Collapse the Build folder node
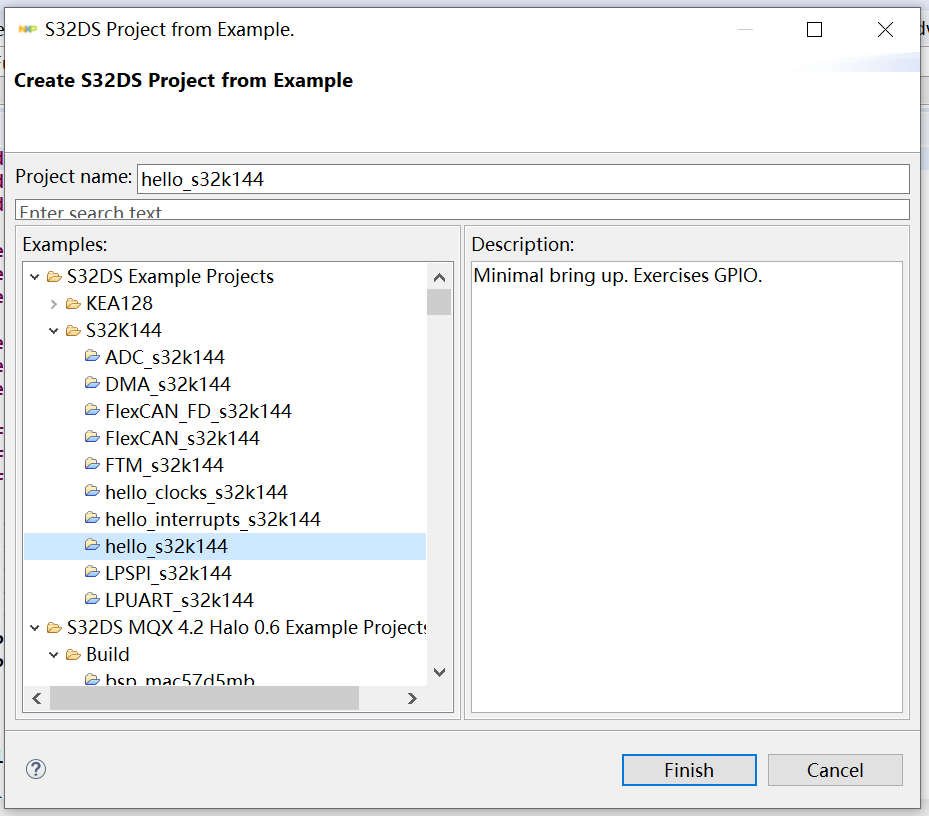This screenshot has width=929, height=816. (54, 654)
